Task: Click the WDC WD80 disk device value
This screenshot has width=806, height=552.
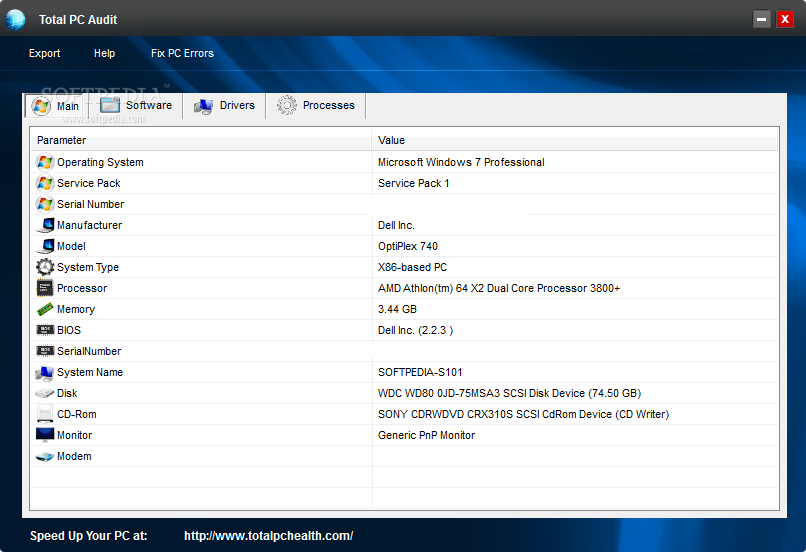Action: tap(509, 393)
